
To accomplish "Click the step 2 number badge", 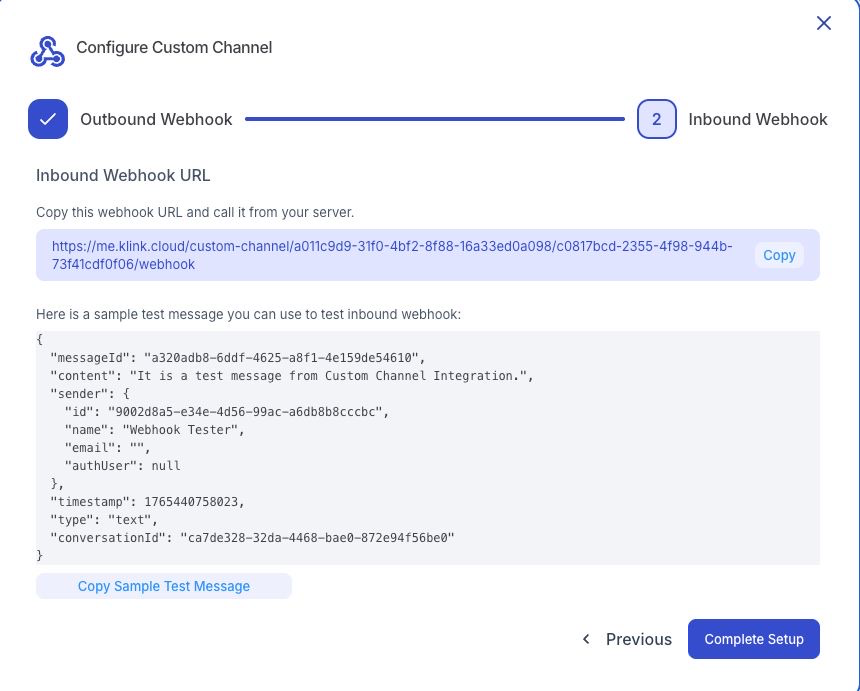I will pos(656,119).
